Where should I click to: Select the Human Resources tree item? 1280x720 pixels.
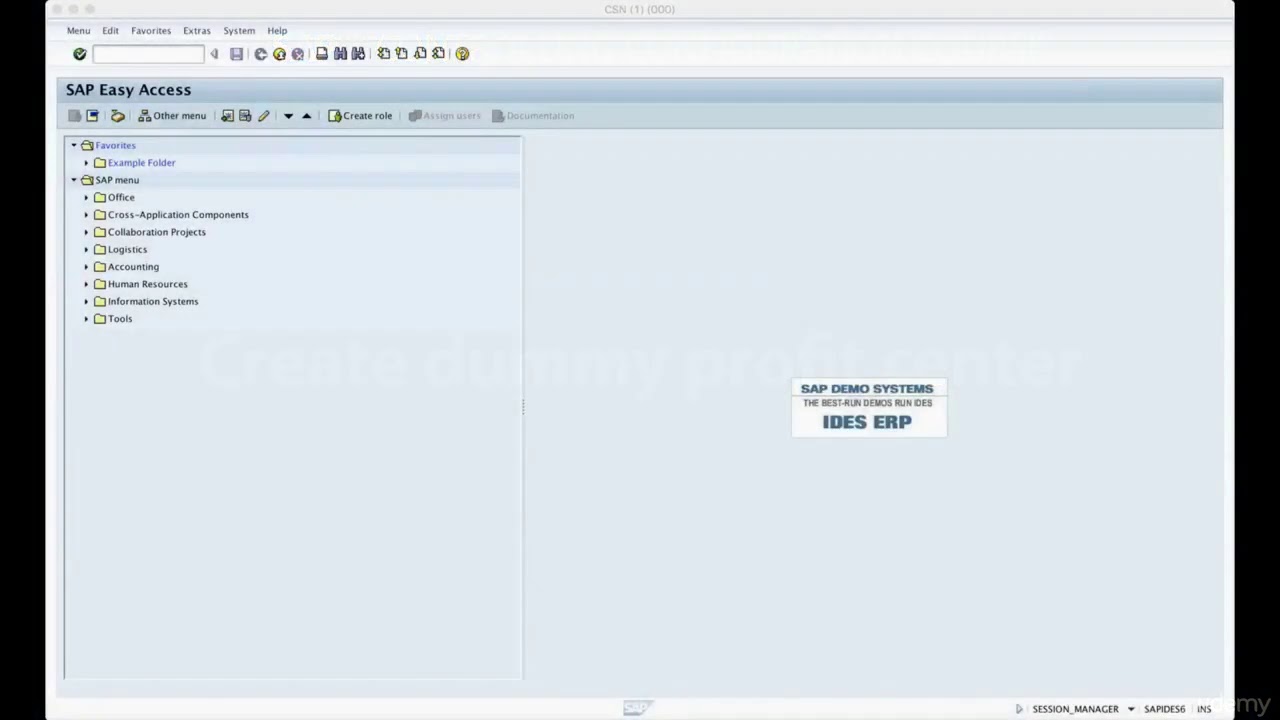[x=147, y=284]
